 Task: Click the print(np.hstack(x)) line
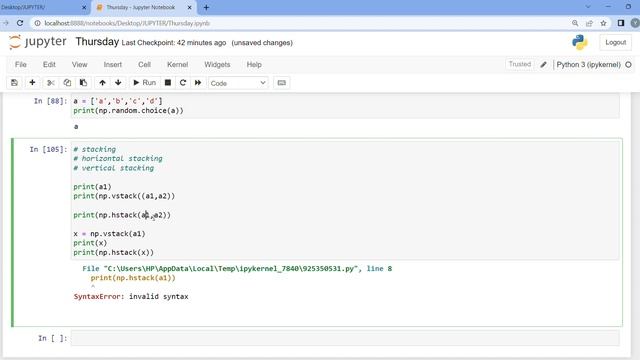(x=113, y=252)
